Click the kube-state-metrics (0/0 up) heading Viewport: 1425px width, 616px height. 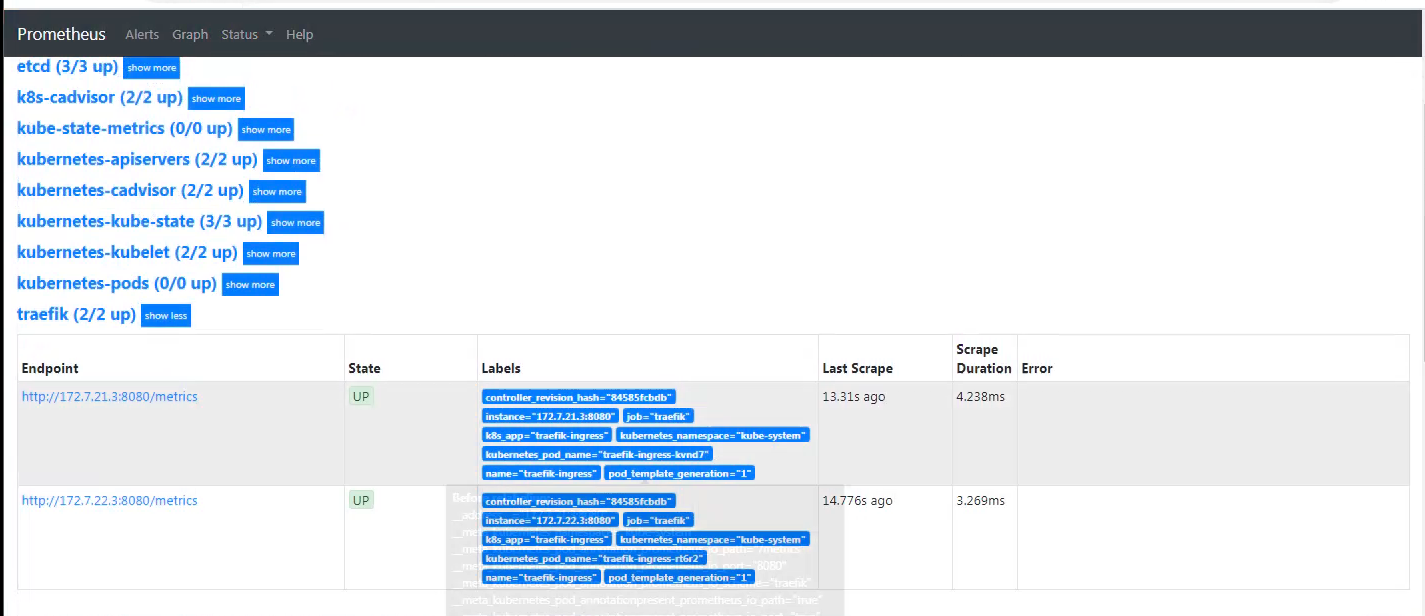[x=125, y=128]
